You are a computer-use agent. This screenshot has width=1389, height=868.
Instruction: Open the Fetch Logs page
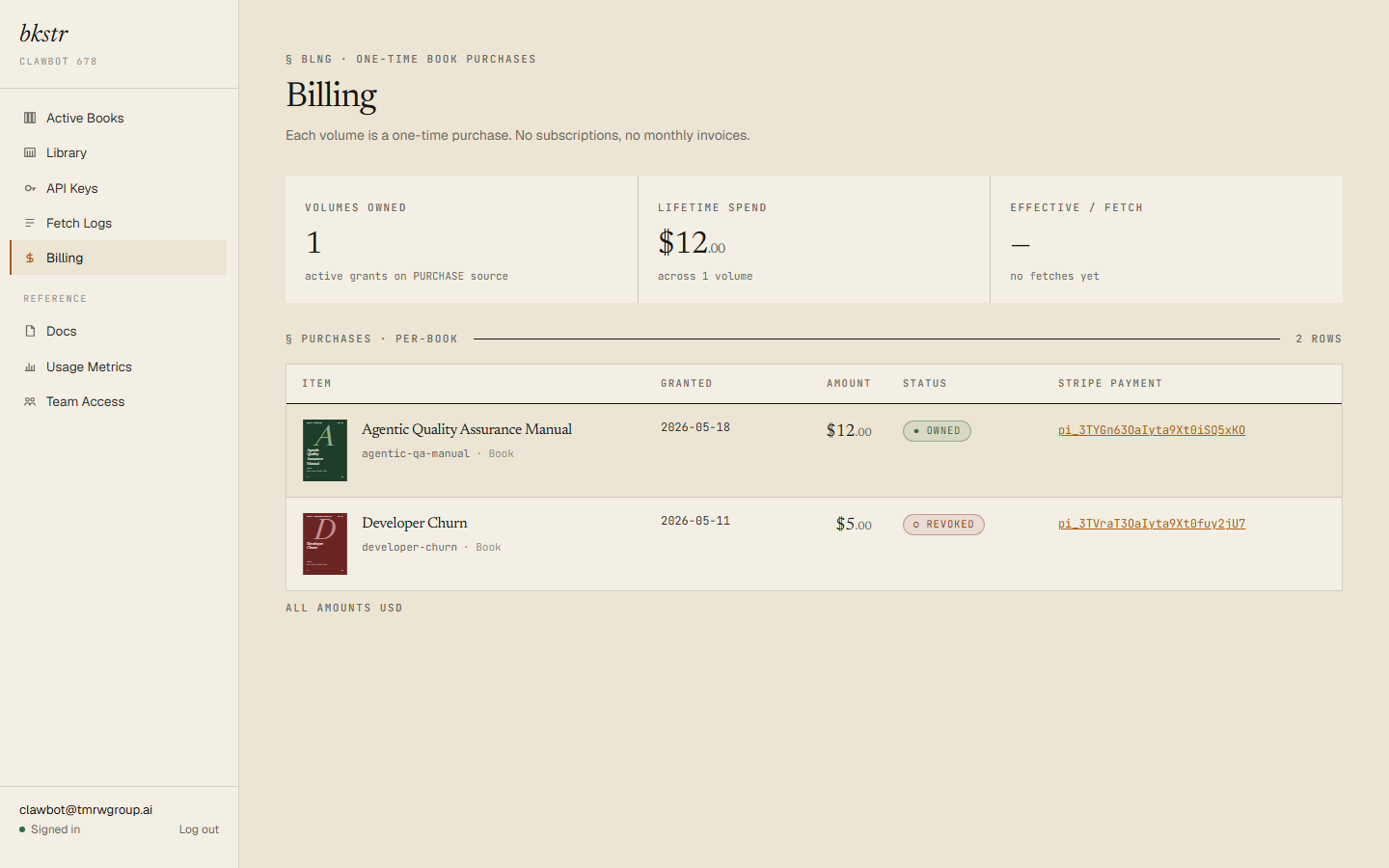[x=118, y=223]
